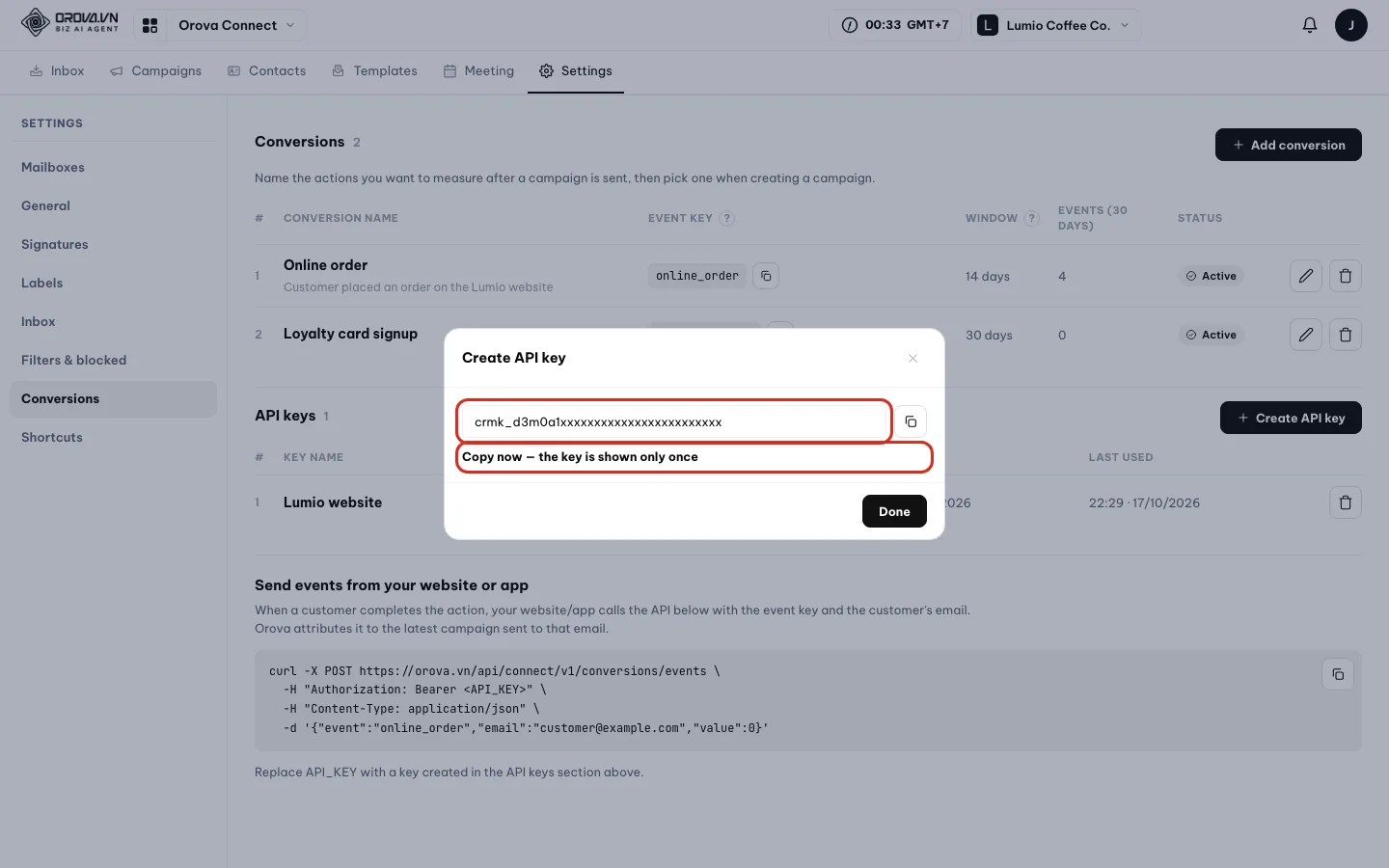Image resolution: width=1389 pixels, height=868 pixels.
Task: Open the notifications bell
Action: 1310,25
